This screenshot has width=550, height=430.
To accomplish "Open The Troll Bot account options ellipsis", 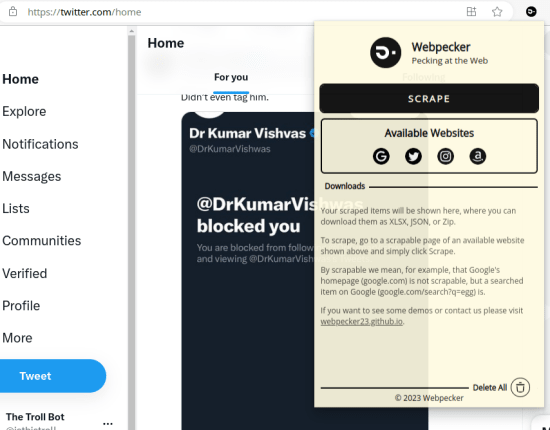I will pyautogui.click(x=108, y=423).
